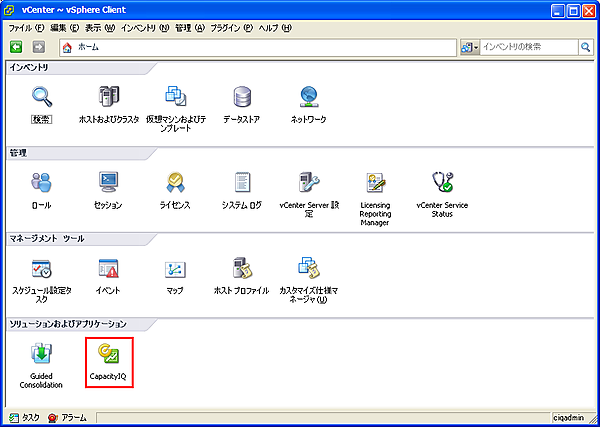Screen dimensions: 600x427
Task: Open vCenter Service Status
Action: pos(442,182)
